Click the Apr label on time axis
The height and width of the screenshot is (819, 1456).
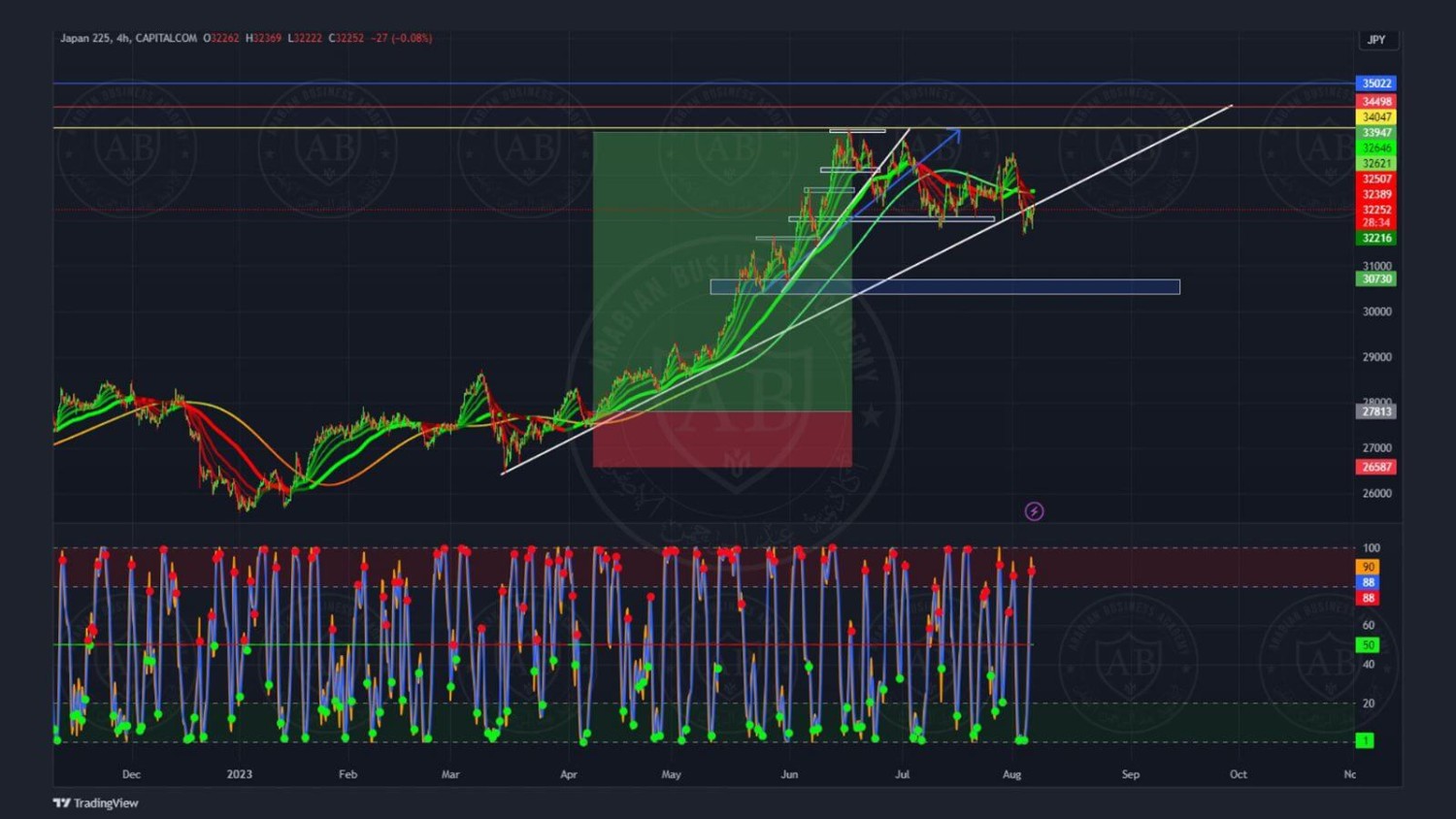568,774
